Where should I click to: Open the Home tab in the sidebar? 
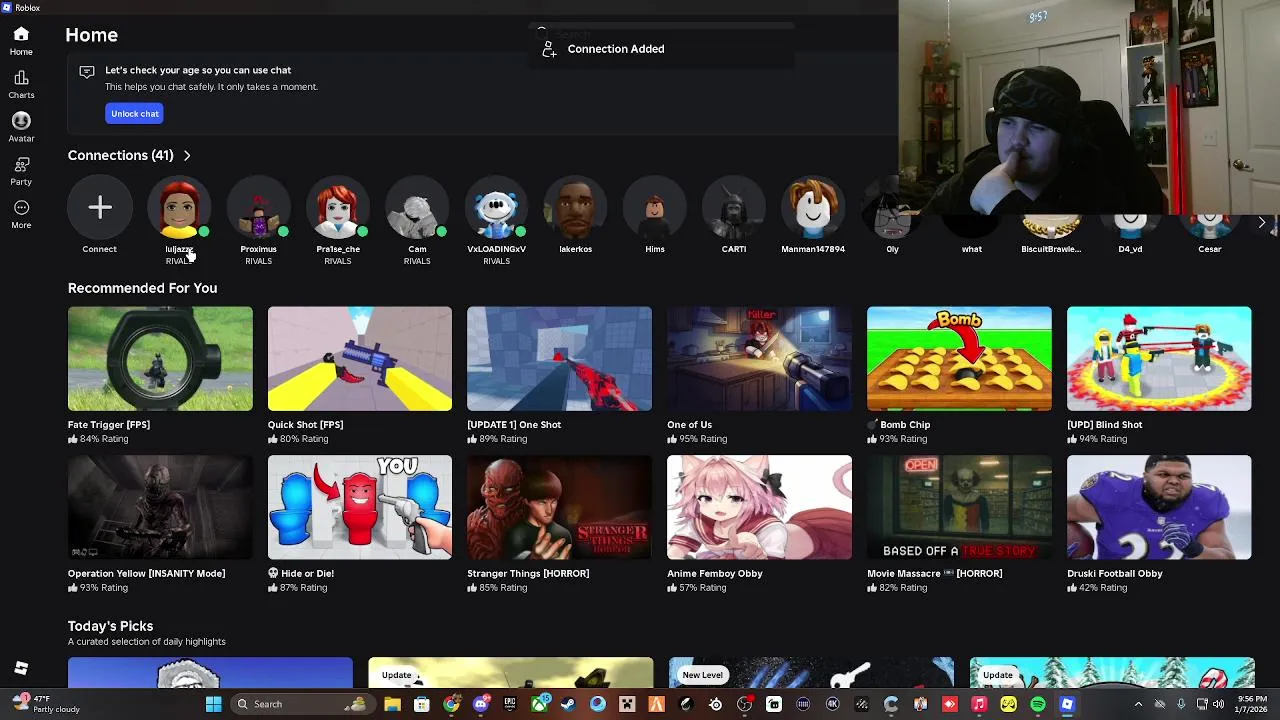(21, 41)
